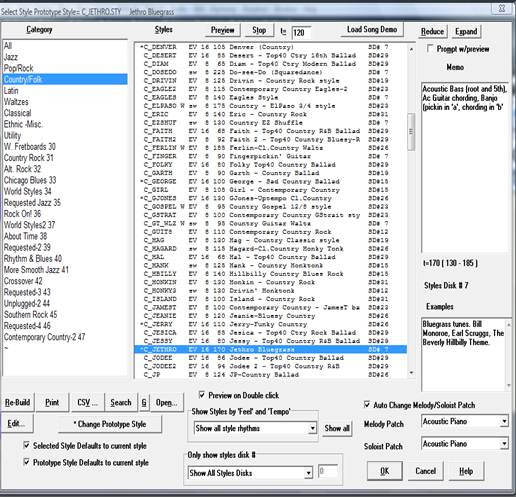The height and width of the screenshot is (497, 516).
Task: Click the Expand button
Action: tap(466, 32)
